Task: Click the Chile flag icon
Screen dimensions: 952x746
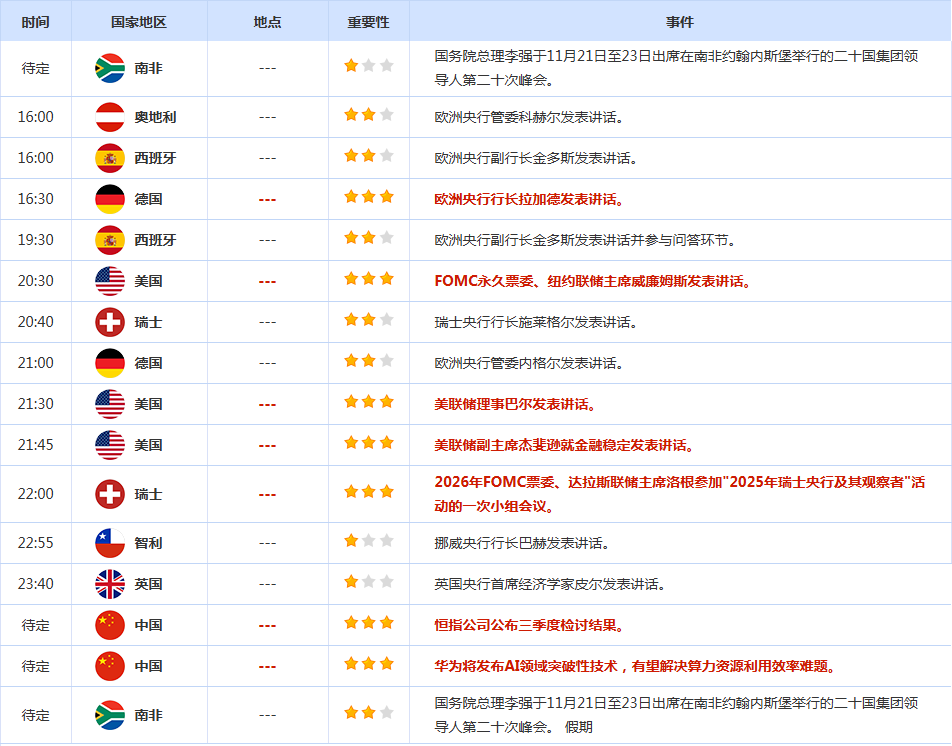Action: (x=110, y=543)
